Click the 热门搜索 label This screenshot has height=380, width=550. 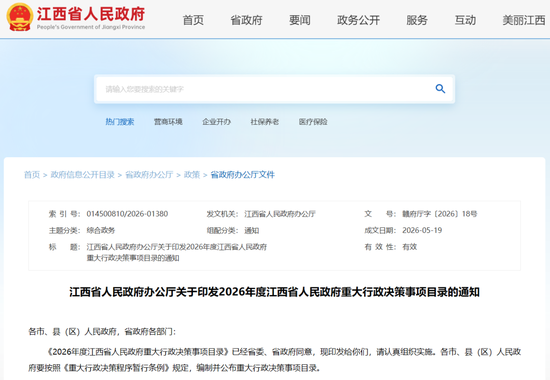coord(120,122)
